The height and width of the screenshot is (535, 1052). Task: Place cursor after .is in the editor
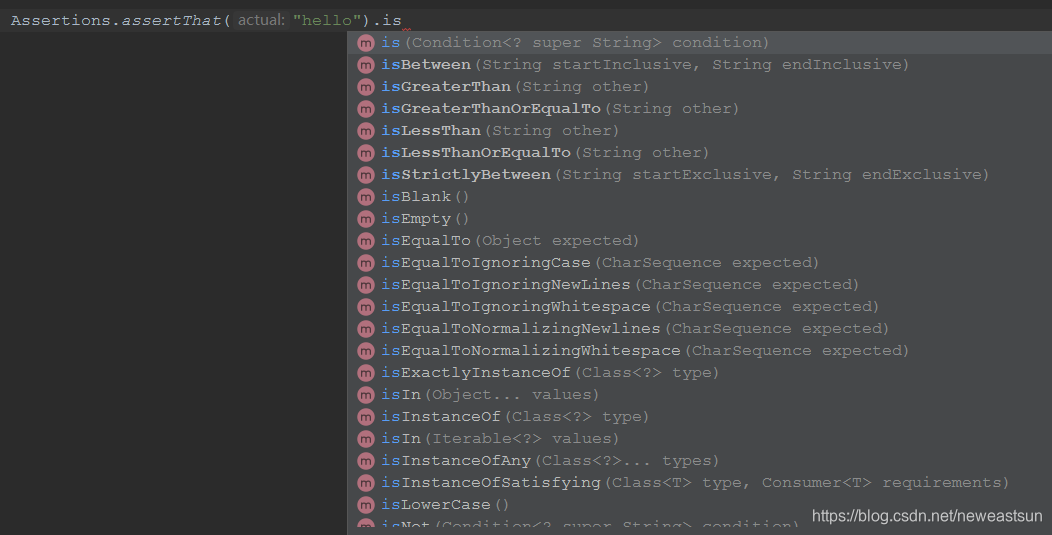pos(402,21)
